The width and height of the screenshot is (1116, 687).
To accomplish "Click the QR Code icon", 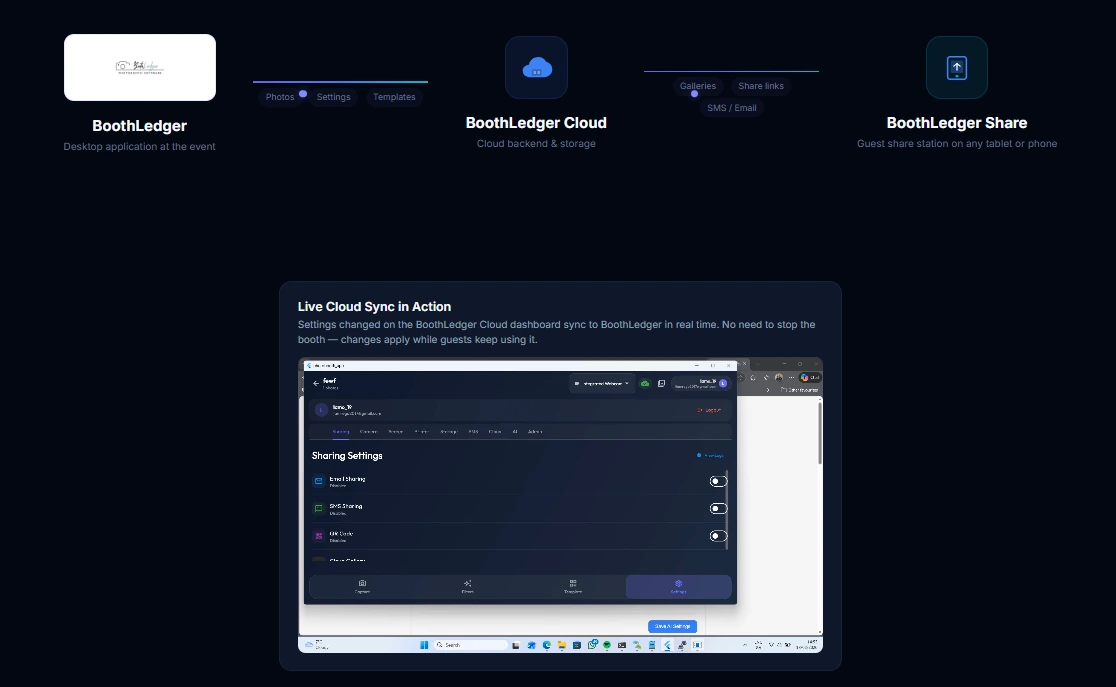I will (x=319, y=536).
